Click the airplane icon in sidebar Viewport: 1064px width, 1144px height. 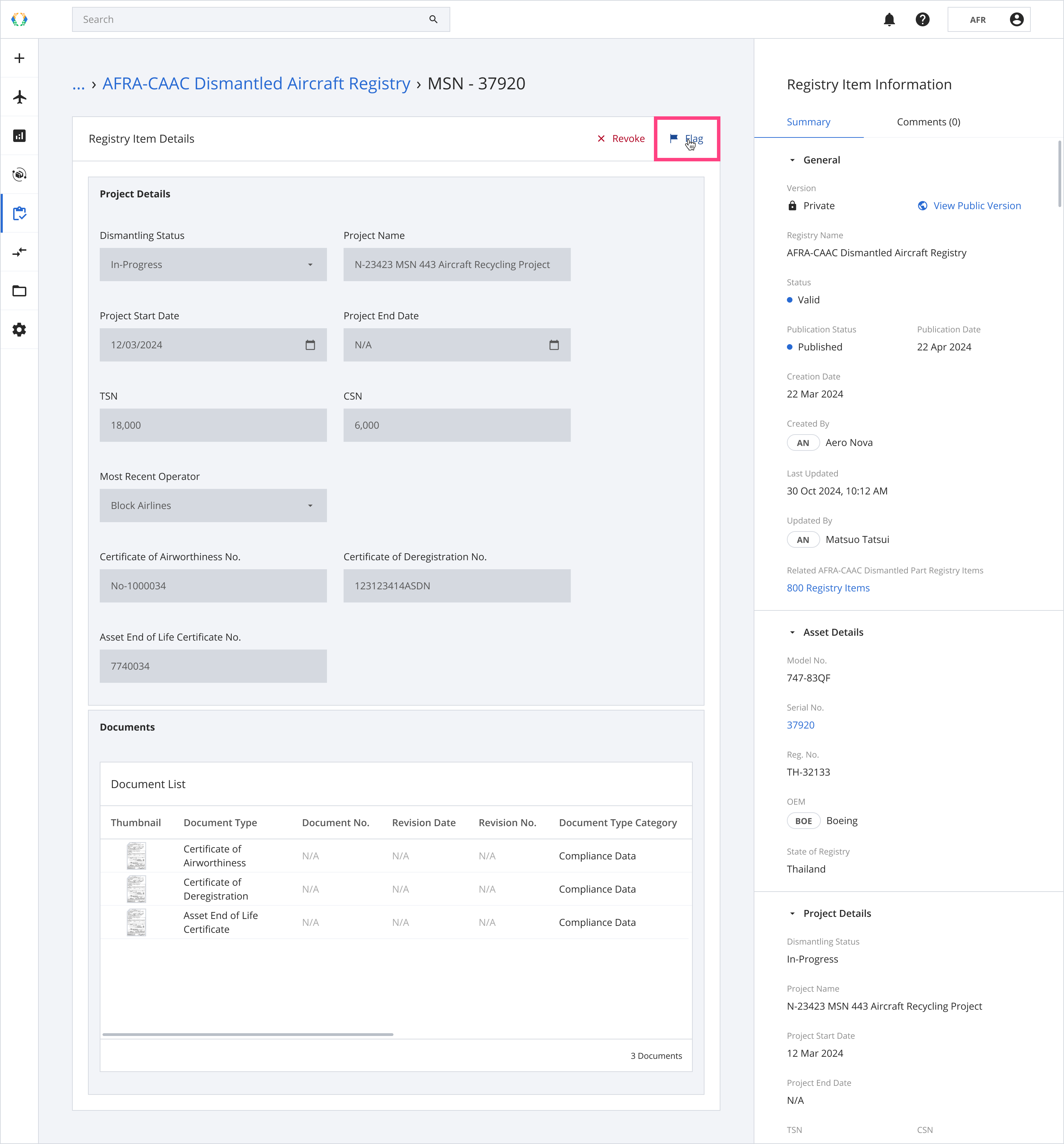pos(20,97)
